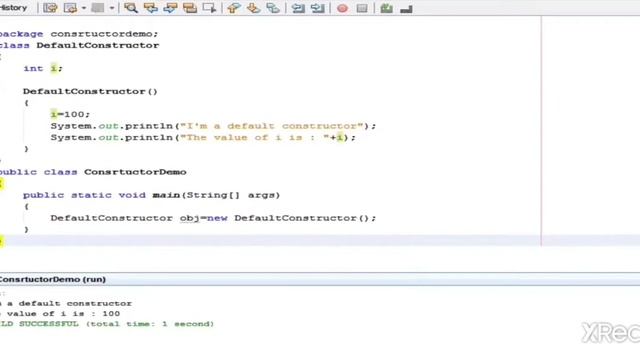Screen dimensions: 640x360
Task: Select the ConsrtuctorDemo (run) output tab
Action: point(52,280)
